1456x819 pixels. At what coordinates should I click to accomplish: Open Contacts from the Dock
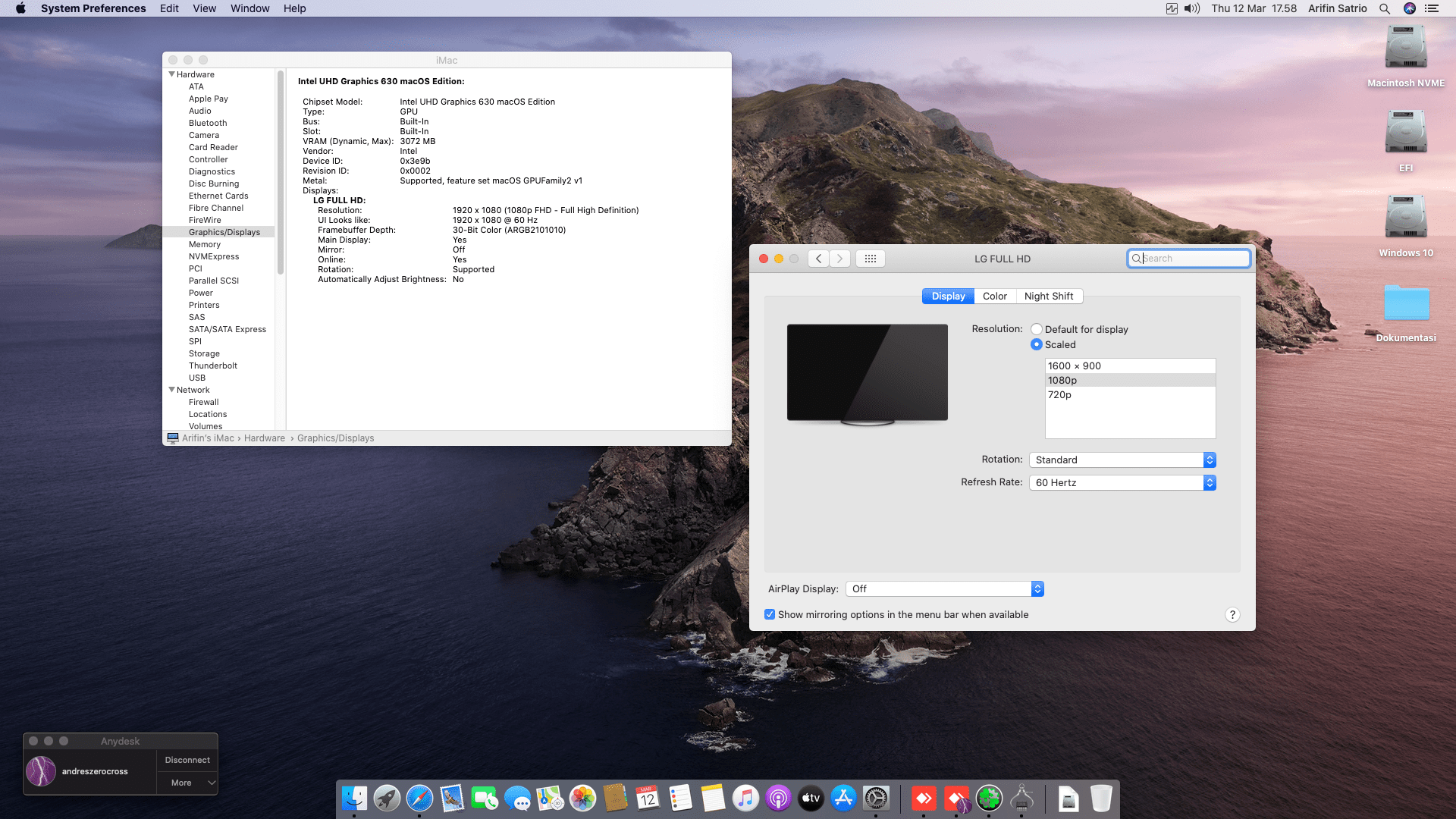coord(615,799)
